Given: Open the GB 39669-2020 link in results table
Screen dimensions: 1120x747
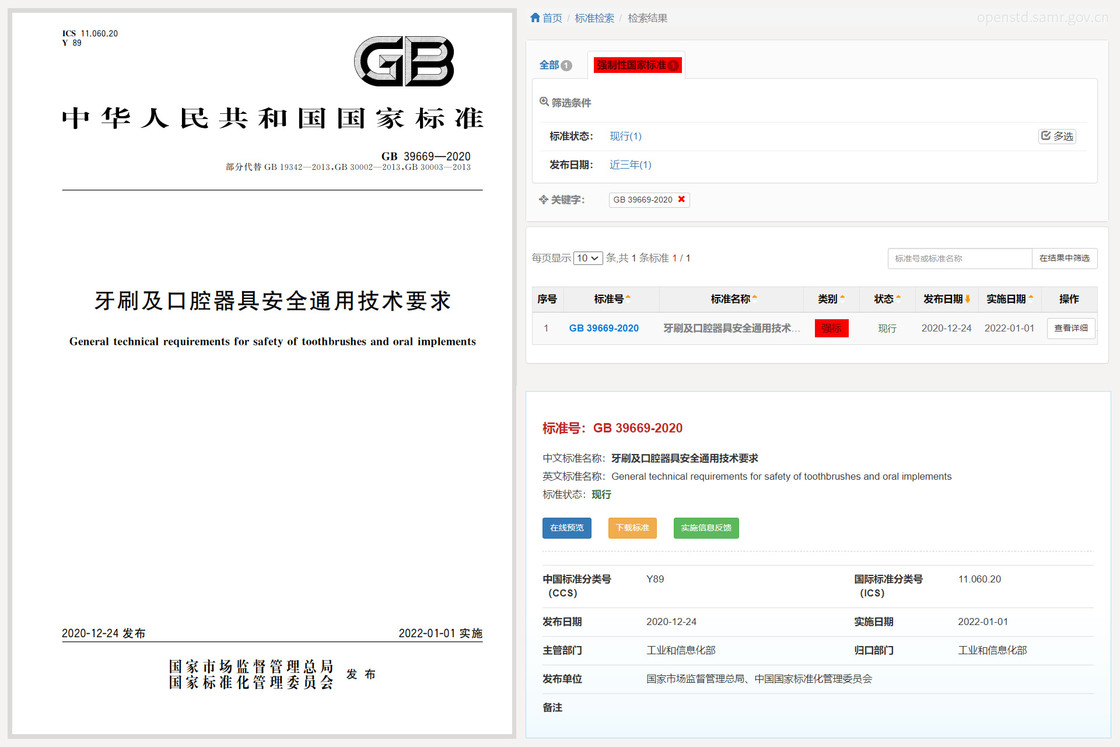Looking at the screenshot, I should click(x=603, y=328).
